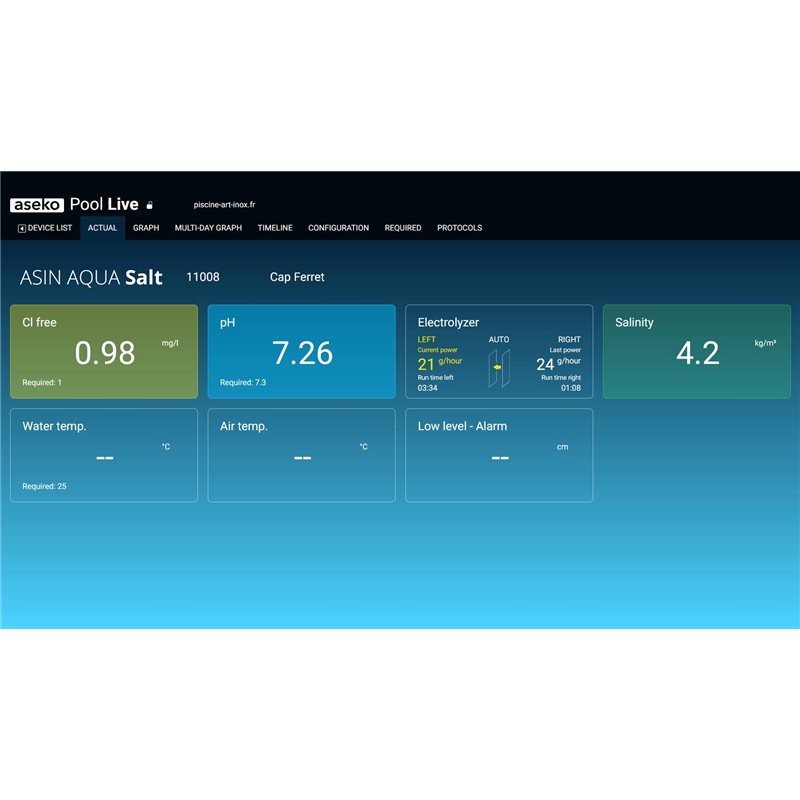Click the Salinity tile
Viewport: 800px width, 800px height.
coord(696,352)
